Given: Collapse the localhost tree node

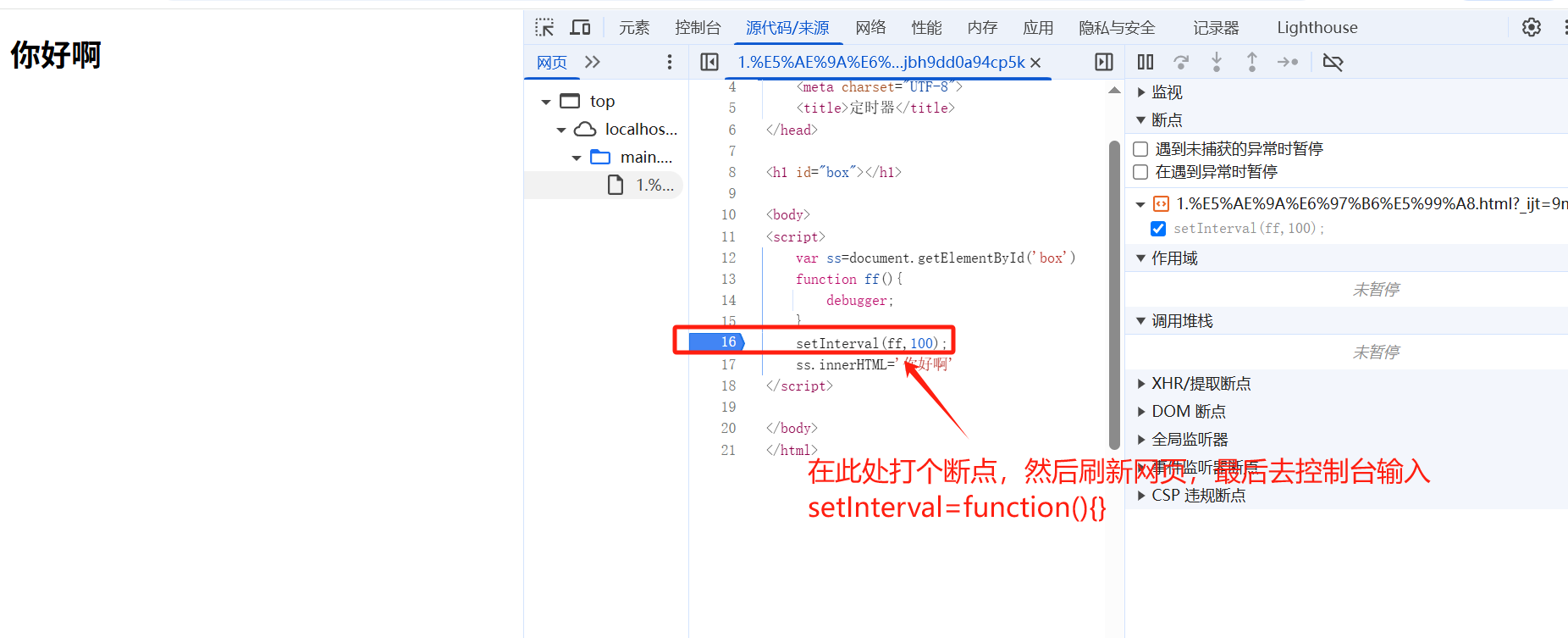Looking at the screenshot, I should 561,130.
